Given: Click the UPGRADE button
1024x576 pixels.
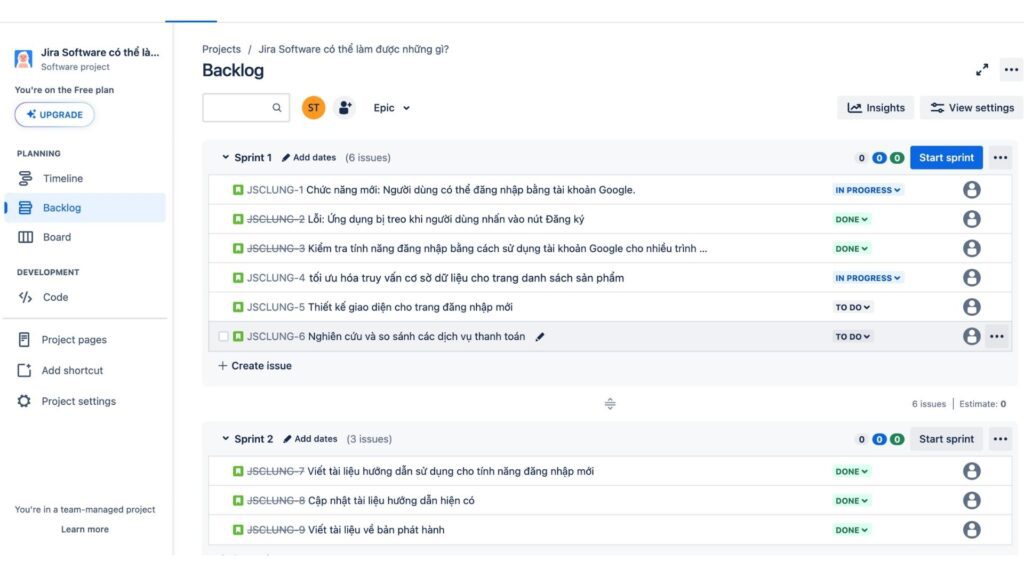Looking at the screenshot, I should [54, 114].
